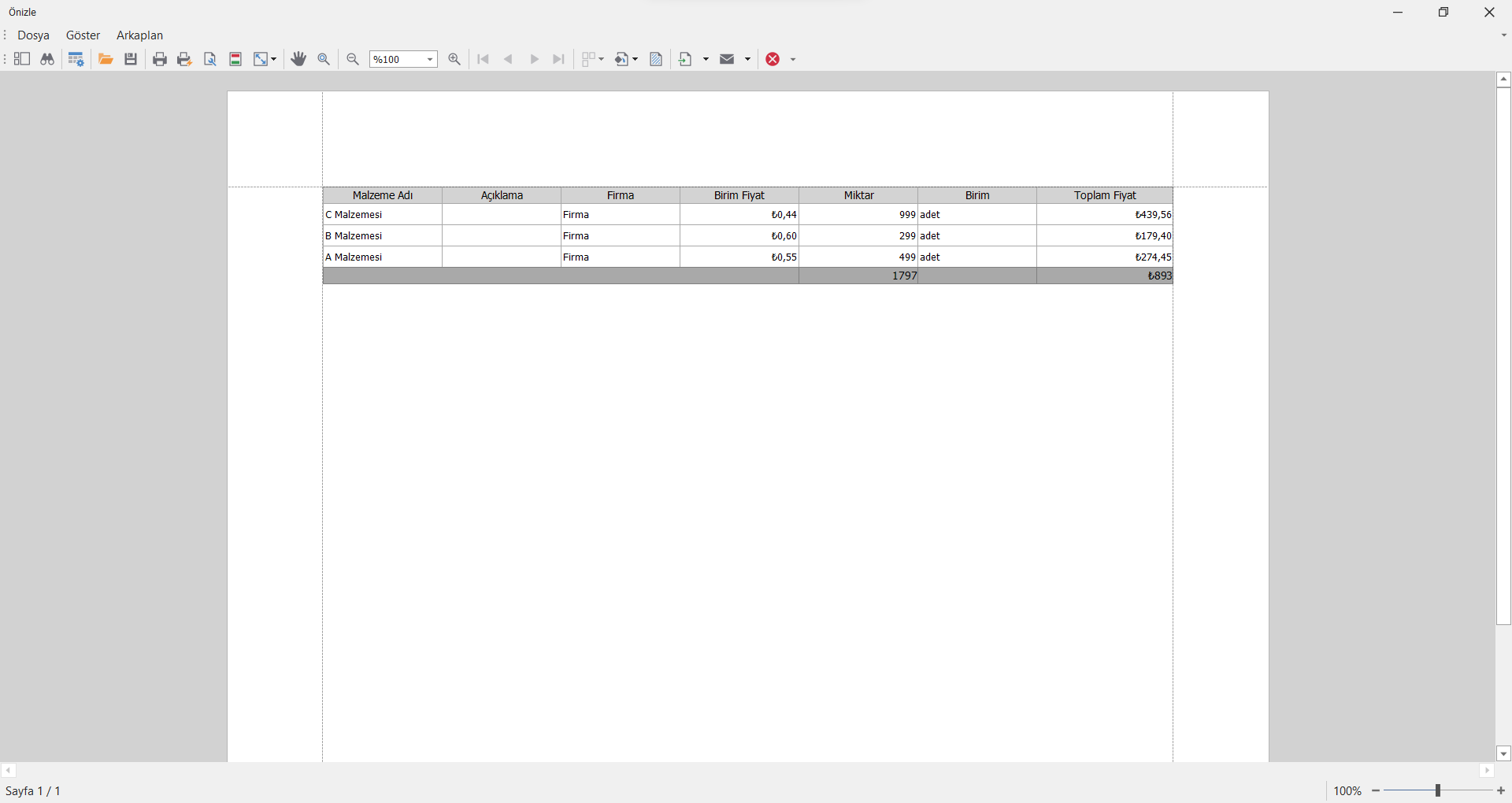The height and width of the screenshot is (803, 1512).
Task: Save the document using the floppy disk icon
Action: coord(131,59)
